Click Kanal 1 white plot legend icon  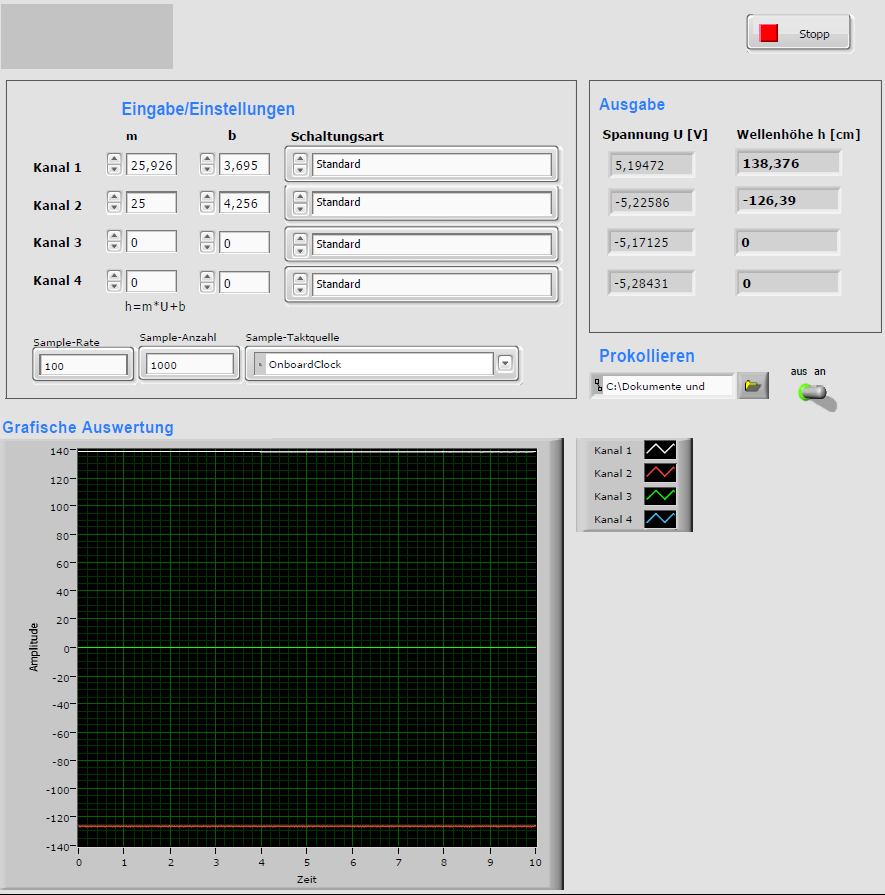pyautogui.click(x=660, y=450)
